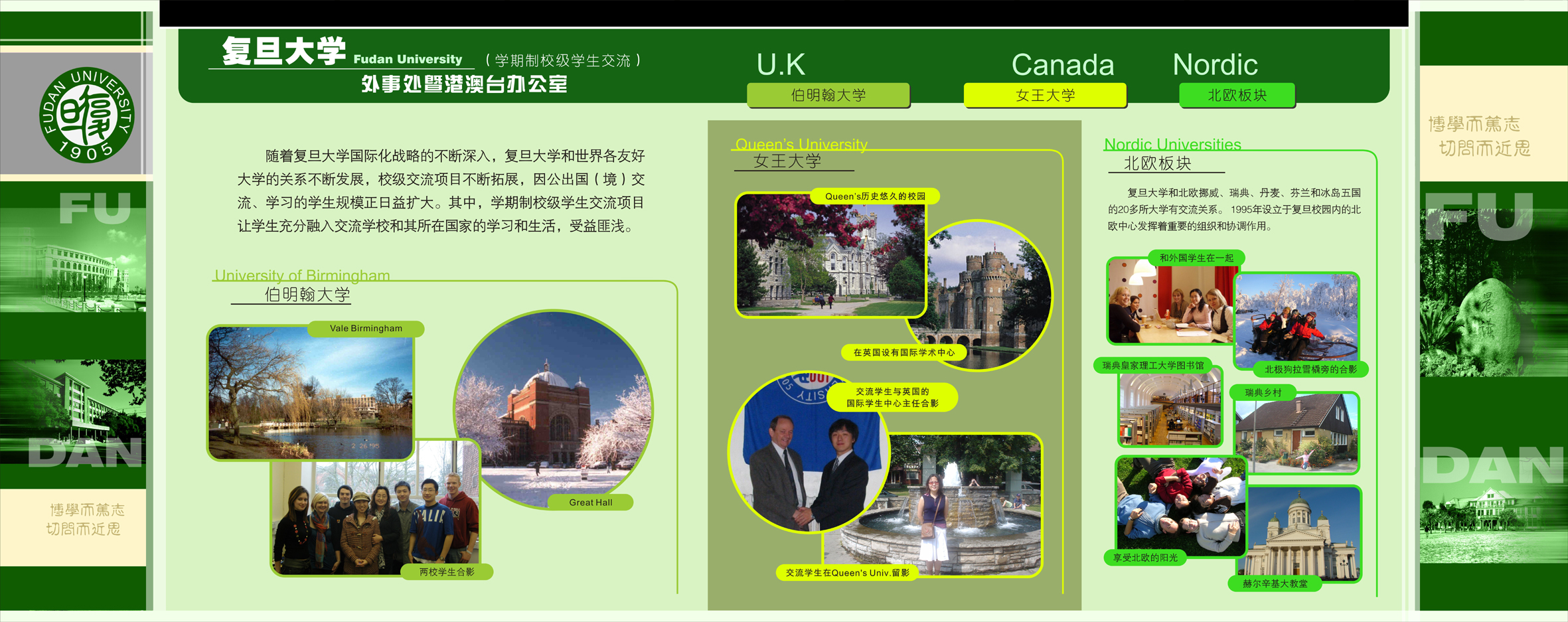Screen dimensions: 1568x622
Task: Click the 两校学生合影 group photo
Action: 375,518
